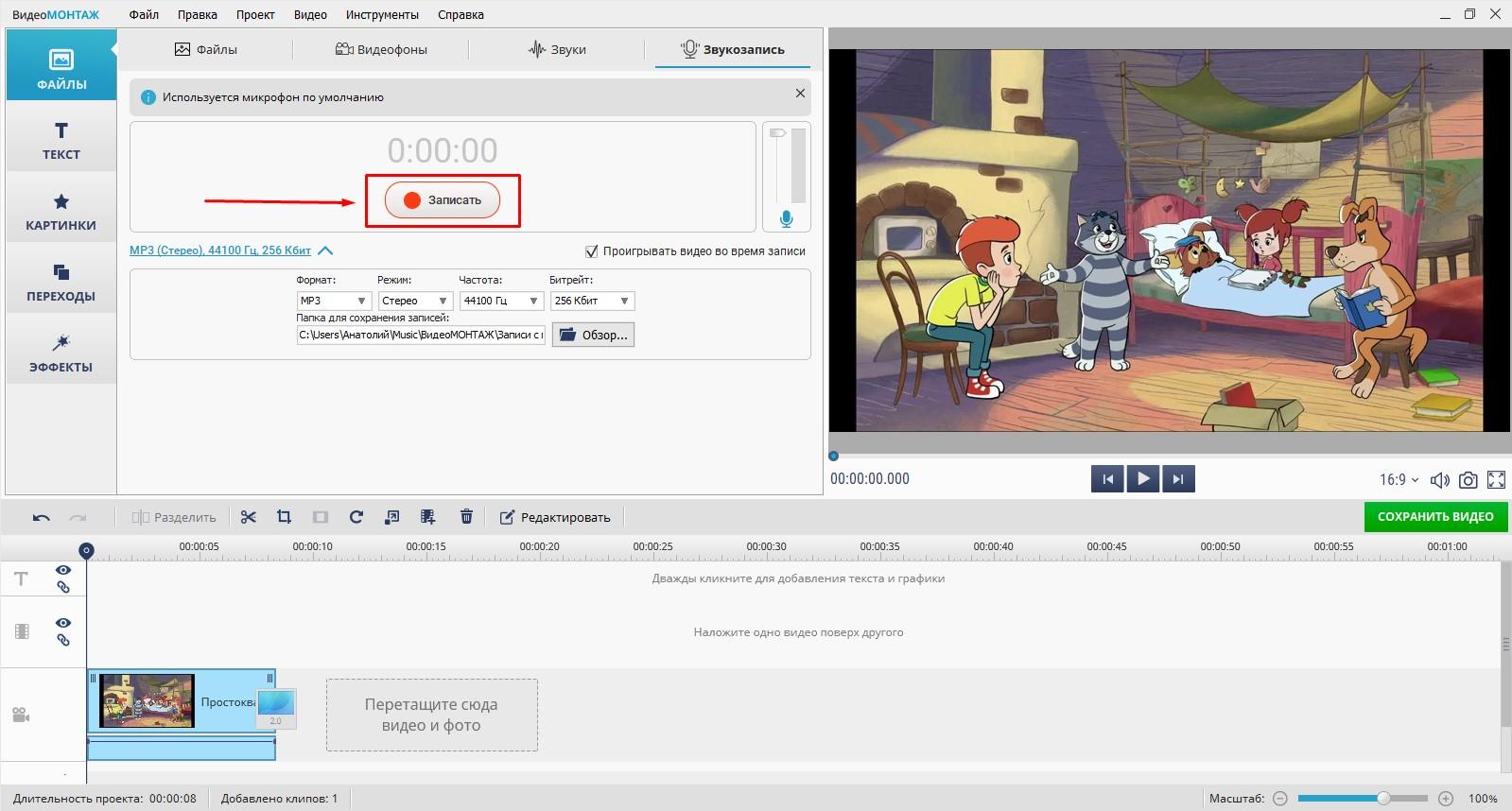Click the Редактировать button

[555, 517]
